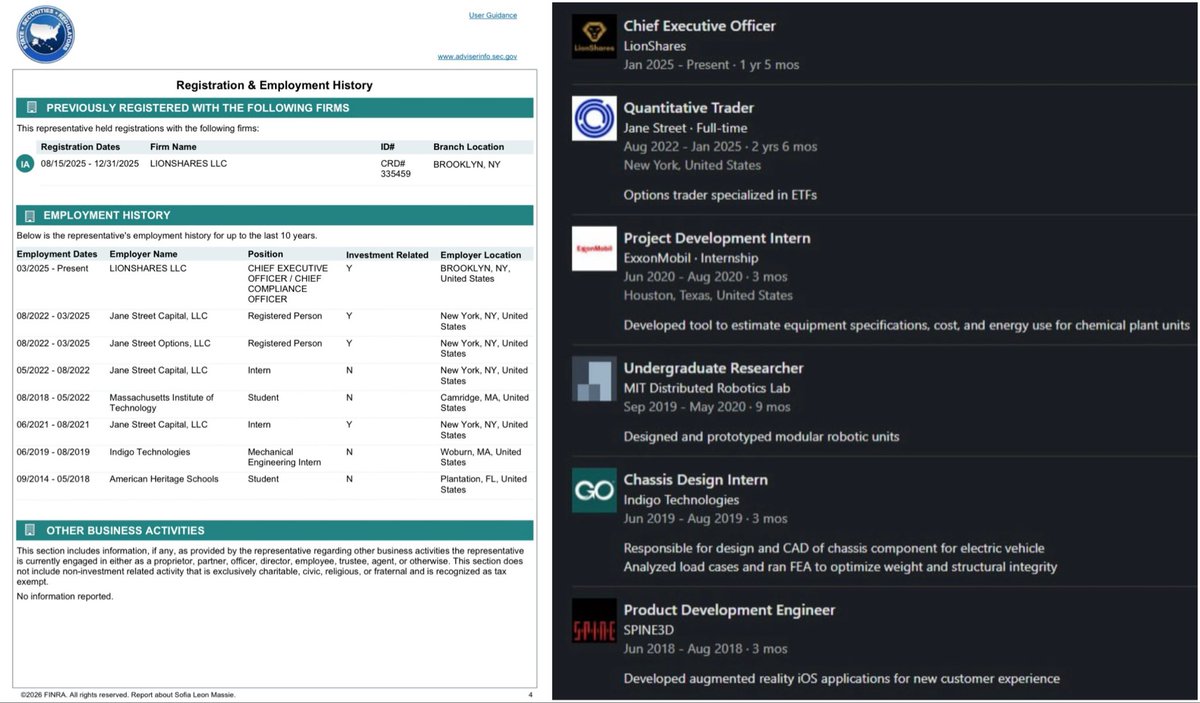Open the MIT Distributed Robotics Lab logo
Viewport: 1200px width, 703px height.
[x=594, y=378]
